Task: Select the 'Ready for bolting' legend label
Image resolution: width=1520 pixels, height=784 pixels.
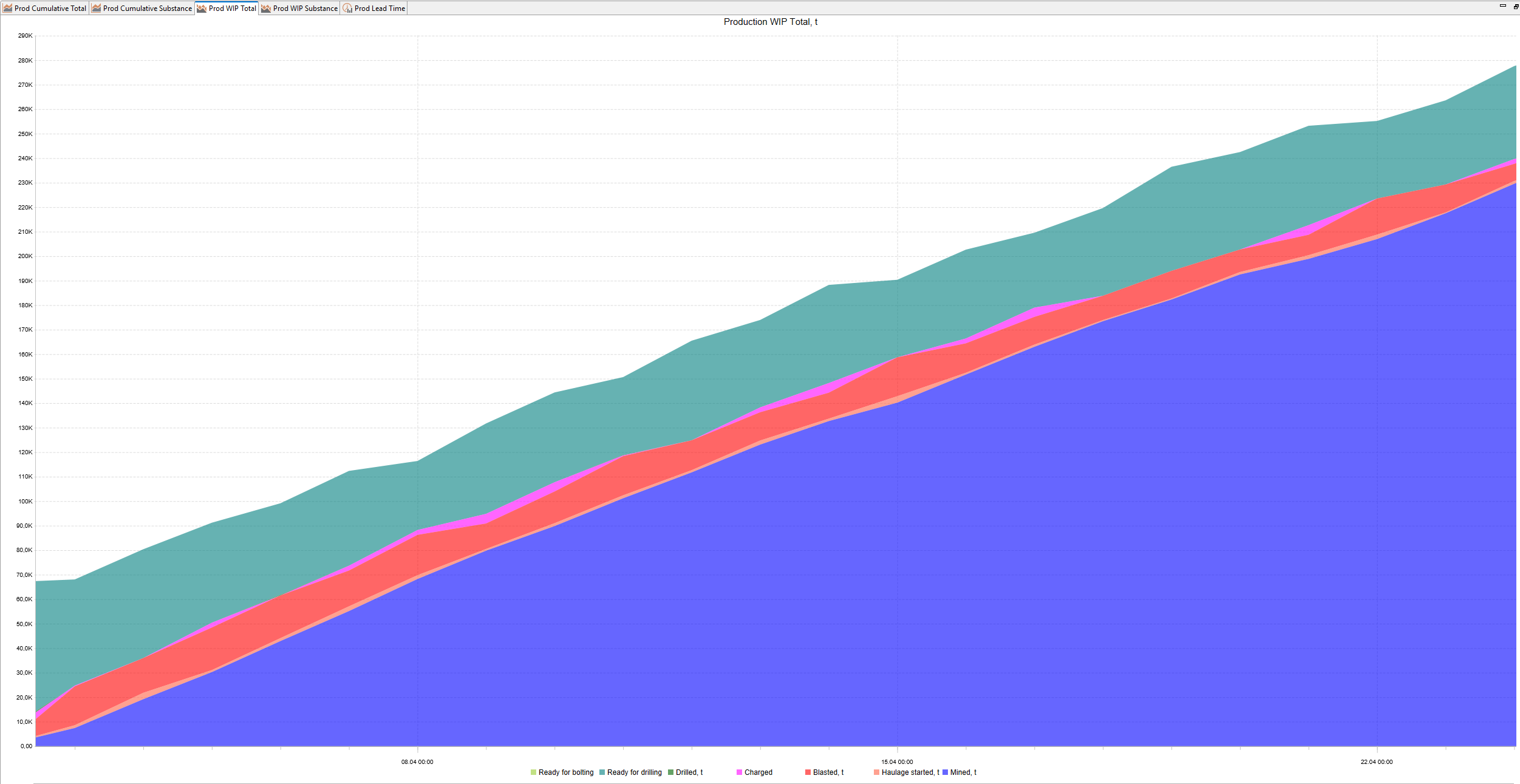Action: tap(566, 772)
